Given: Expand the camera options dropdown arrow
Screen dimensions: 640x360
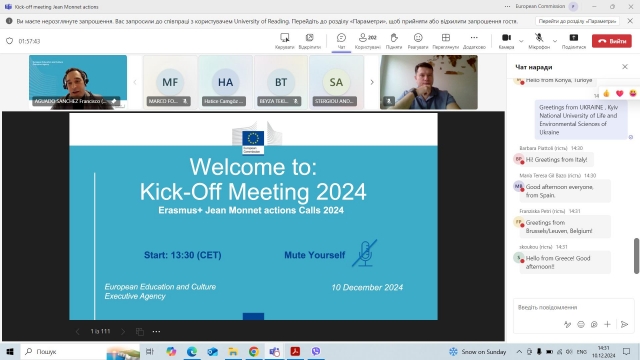Looking at the screenshot, I should (x=521, y=41).
